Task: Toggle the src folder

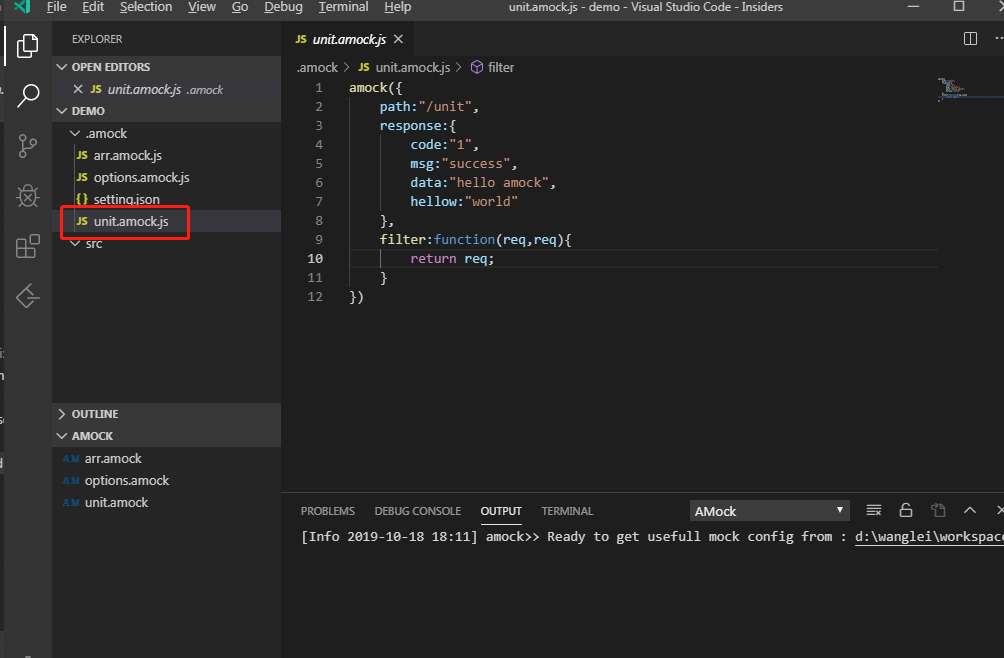Action: [x=166, y=243]
